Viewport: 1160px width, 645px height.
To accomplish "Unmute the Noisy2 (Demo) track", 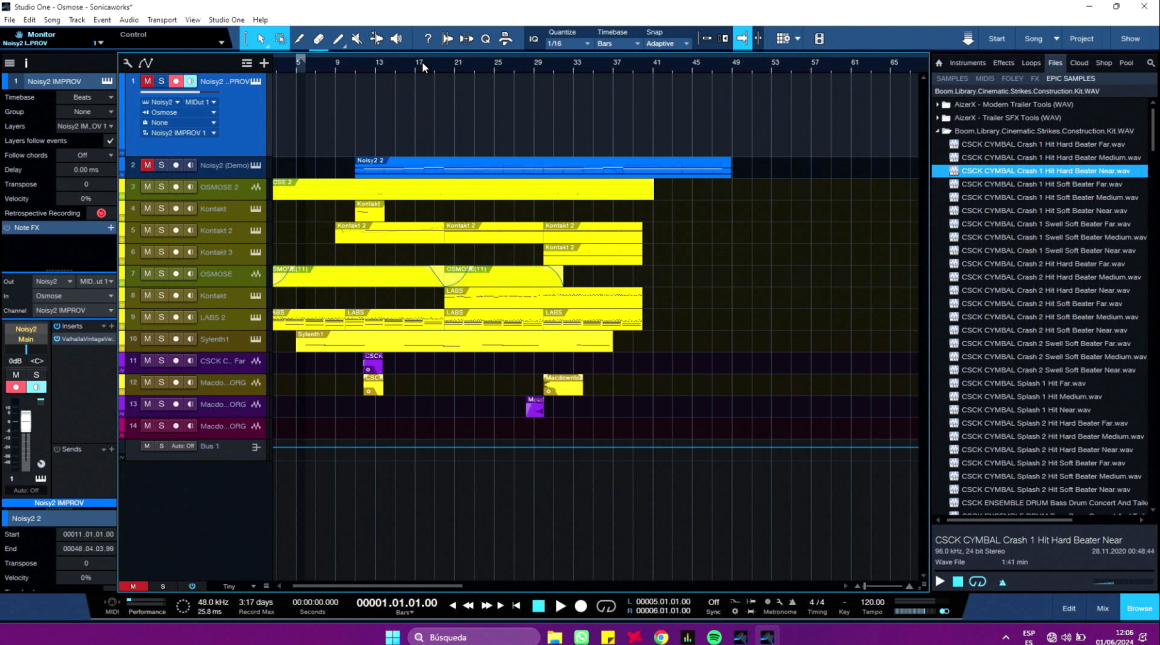I will pos(147,165).
